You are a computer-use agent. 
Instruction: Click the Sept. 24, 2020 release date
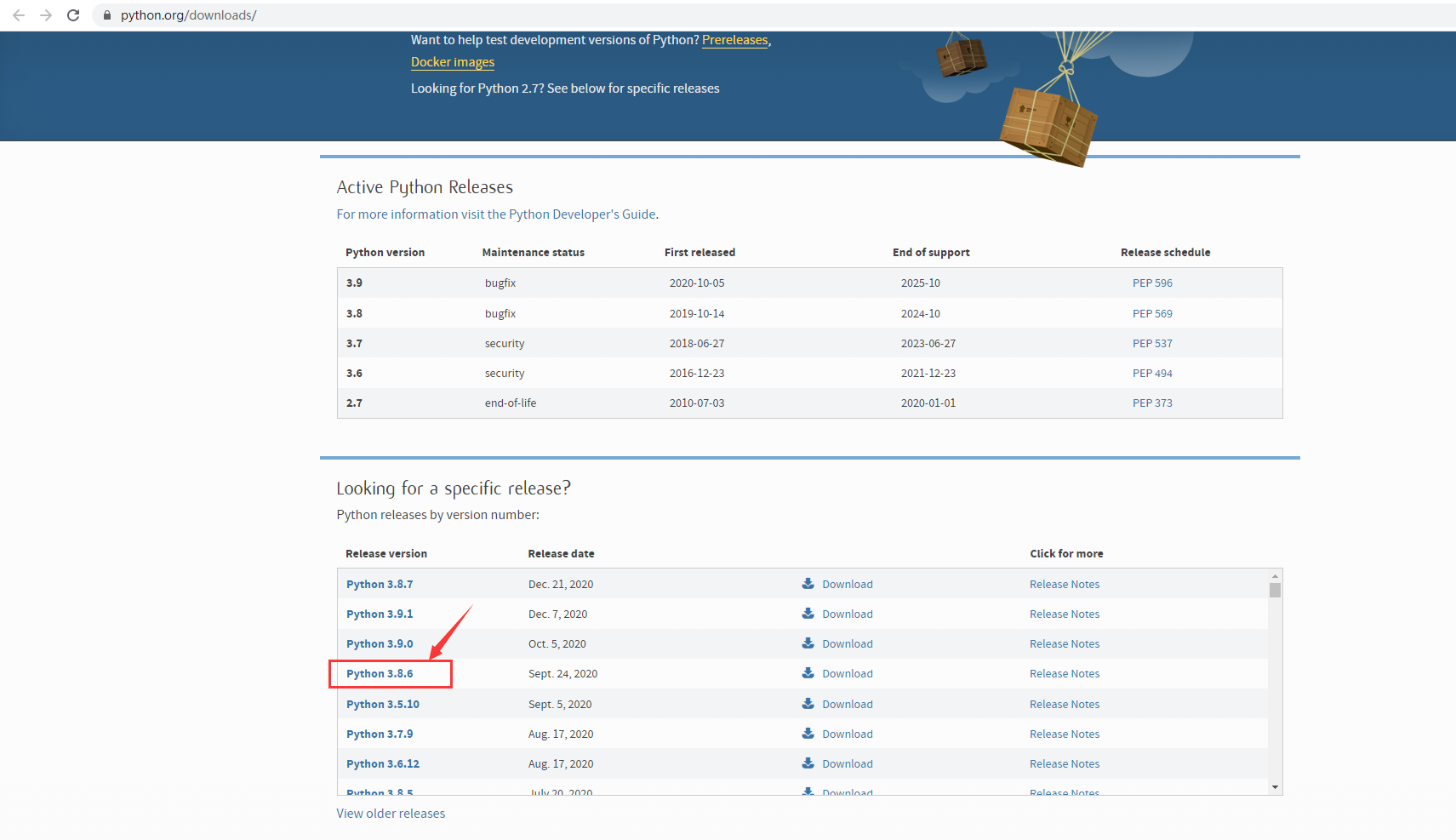tap(562, 674)
